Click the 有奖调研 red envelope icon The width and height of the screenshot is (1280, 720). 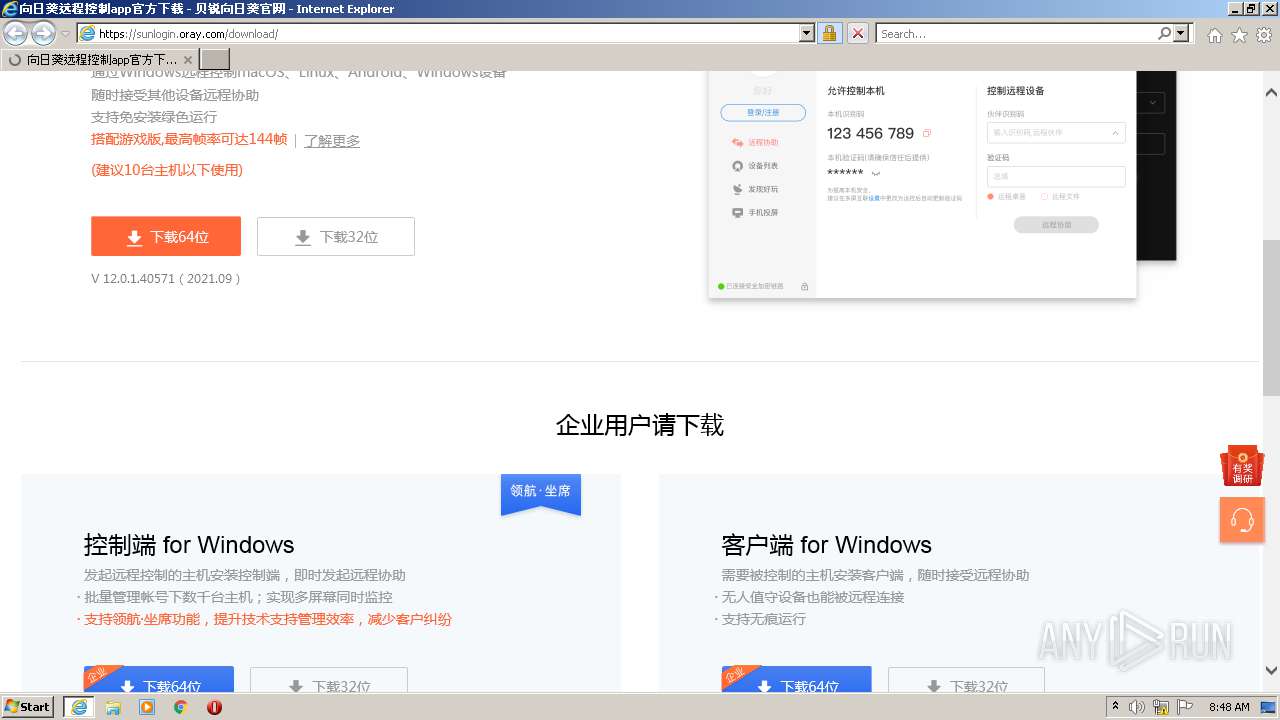(1242, 466)
